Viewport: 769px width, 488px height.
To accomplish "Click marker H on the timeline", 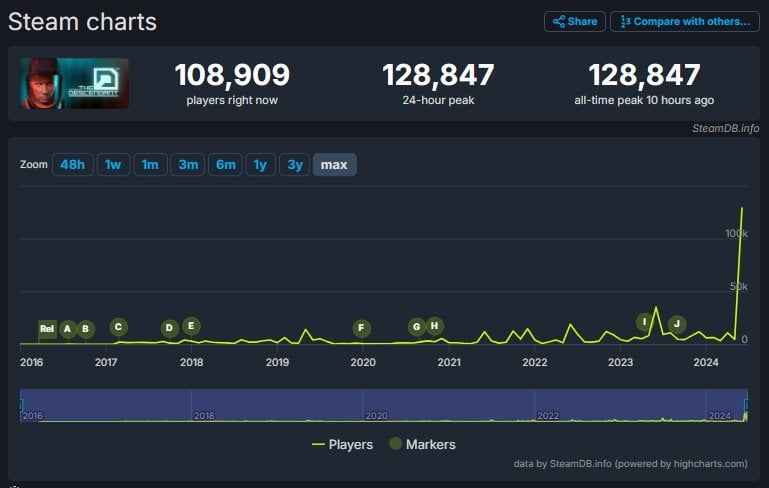I will point(434,325).
